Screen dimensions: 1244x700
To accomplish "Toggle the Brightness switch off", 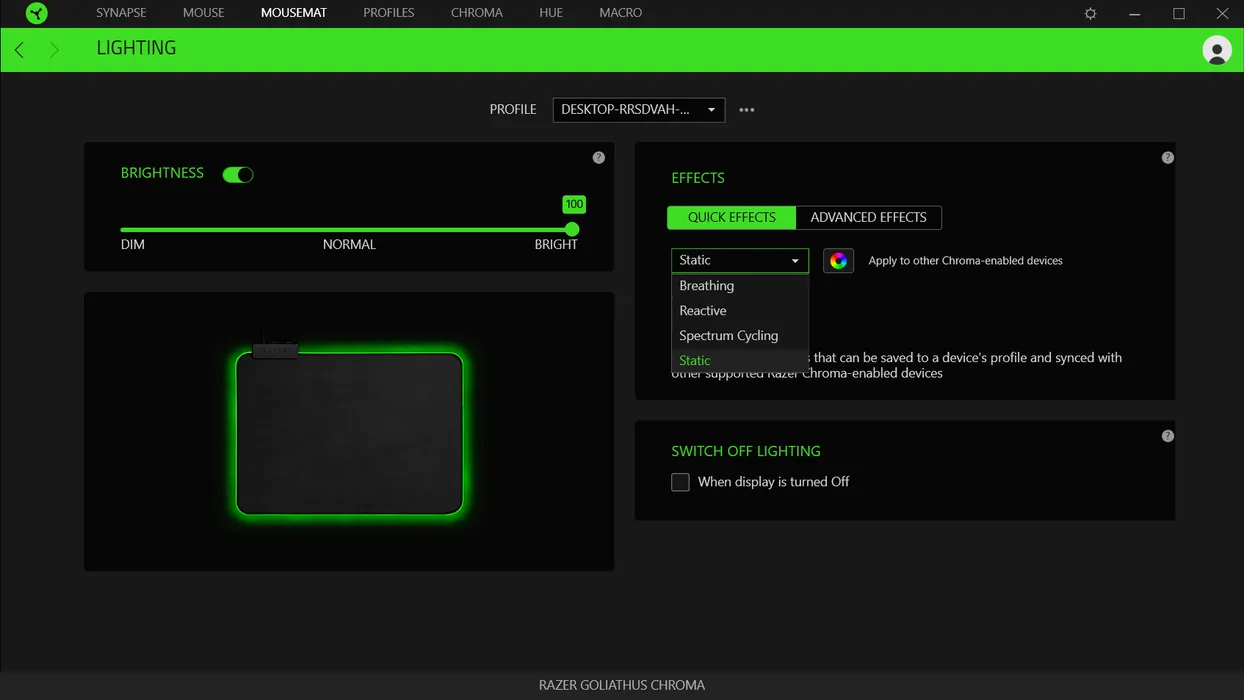I will pos(238,175).
